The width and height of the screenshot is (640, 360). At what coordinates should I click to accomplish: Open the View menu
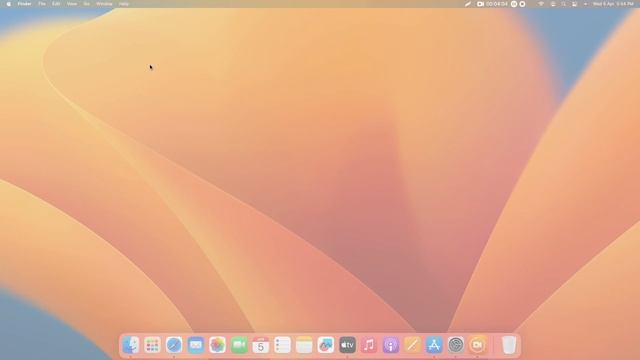click(71, 4)
